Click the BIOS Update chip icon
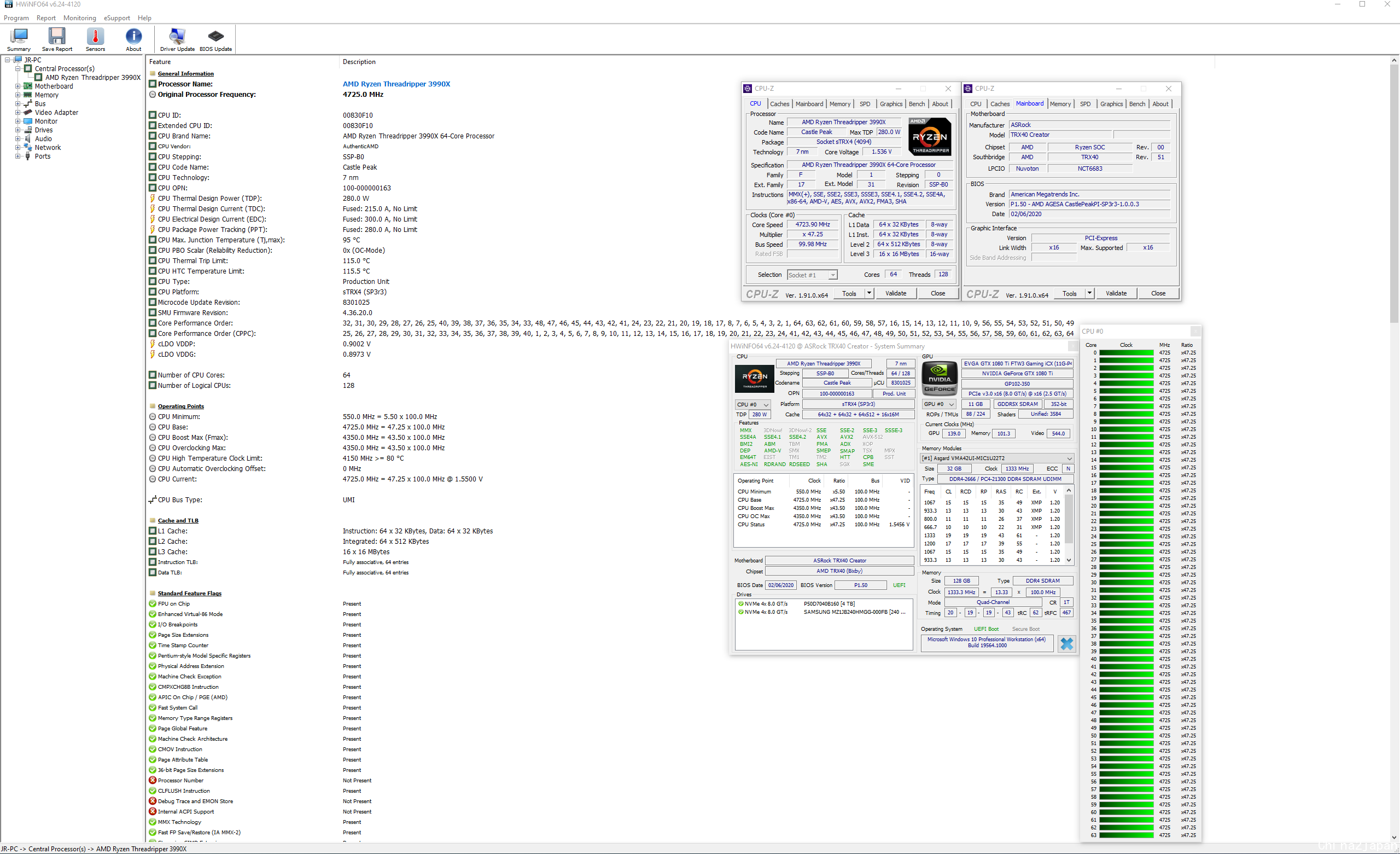The image size is (1400, 854). 216,40
